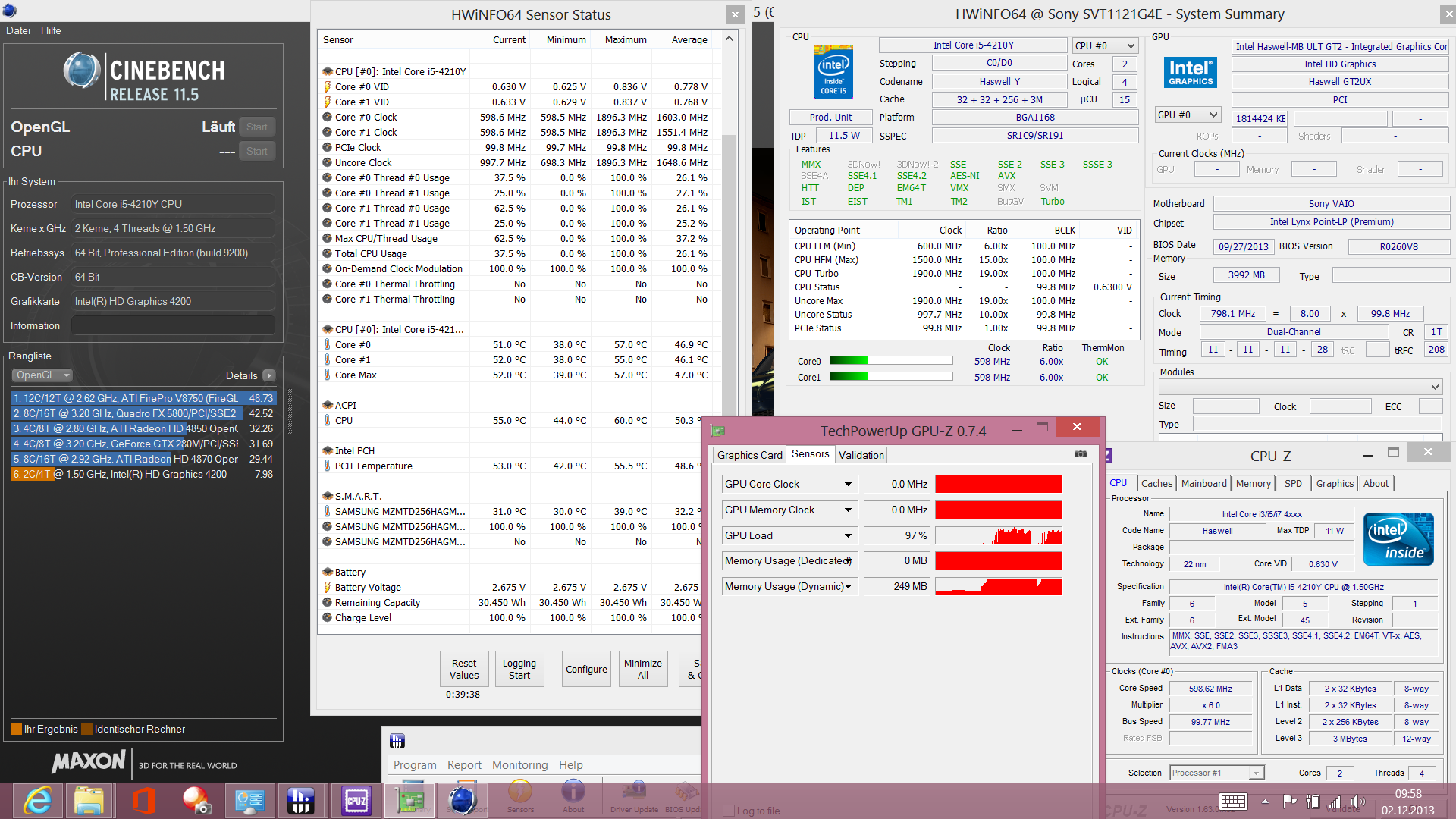Click the Ranking Details arrow button
Viewport: 1456px width, 819px height.
(269, 375)
